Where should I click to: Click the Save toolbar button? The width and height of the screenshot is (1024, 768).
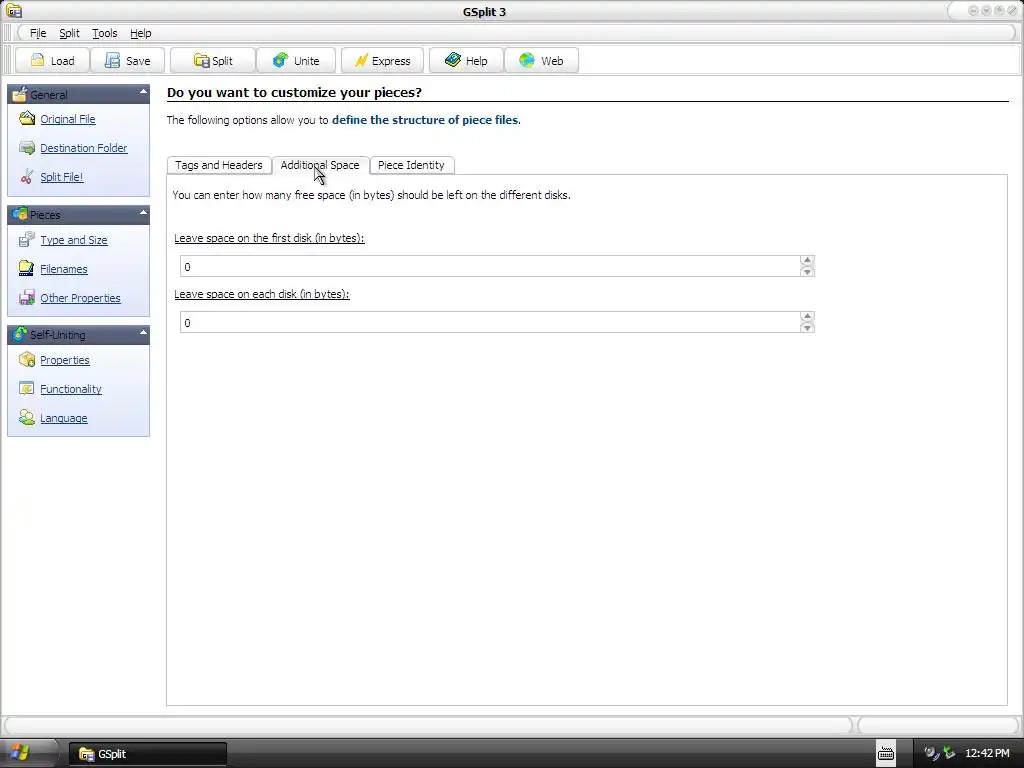(127, 61)
